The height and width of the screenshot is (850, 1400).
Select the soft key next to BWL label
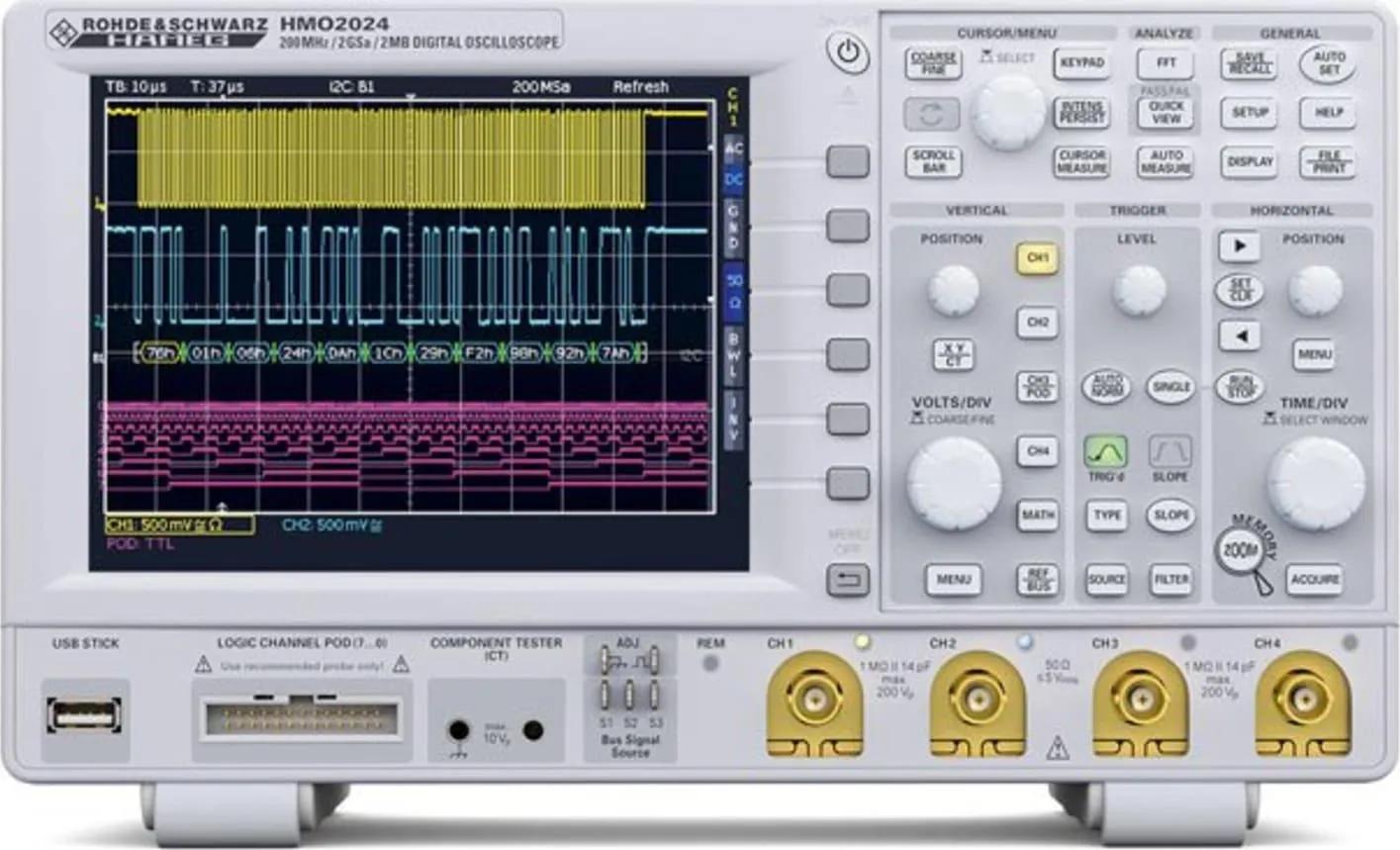point(848,354)
